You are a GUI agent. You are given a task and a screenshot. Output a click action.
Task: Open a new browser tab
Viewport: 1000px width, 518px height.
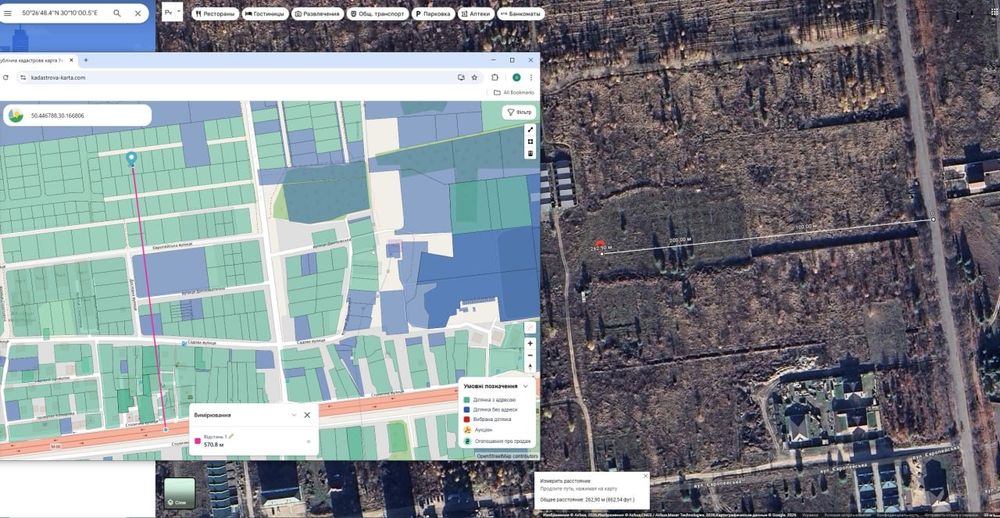[85, 60]
